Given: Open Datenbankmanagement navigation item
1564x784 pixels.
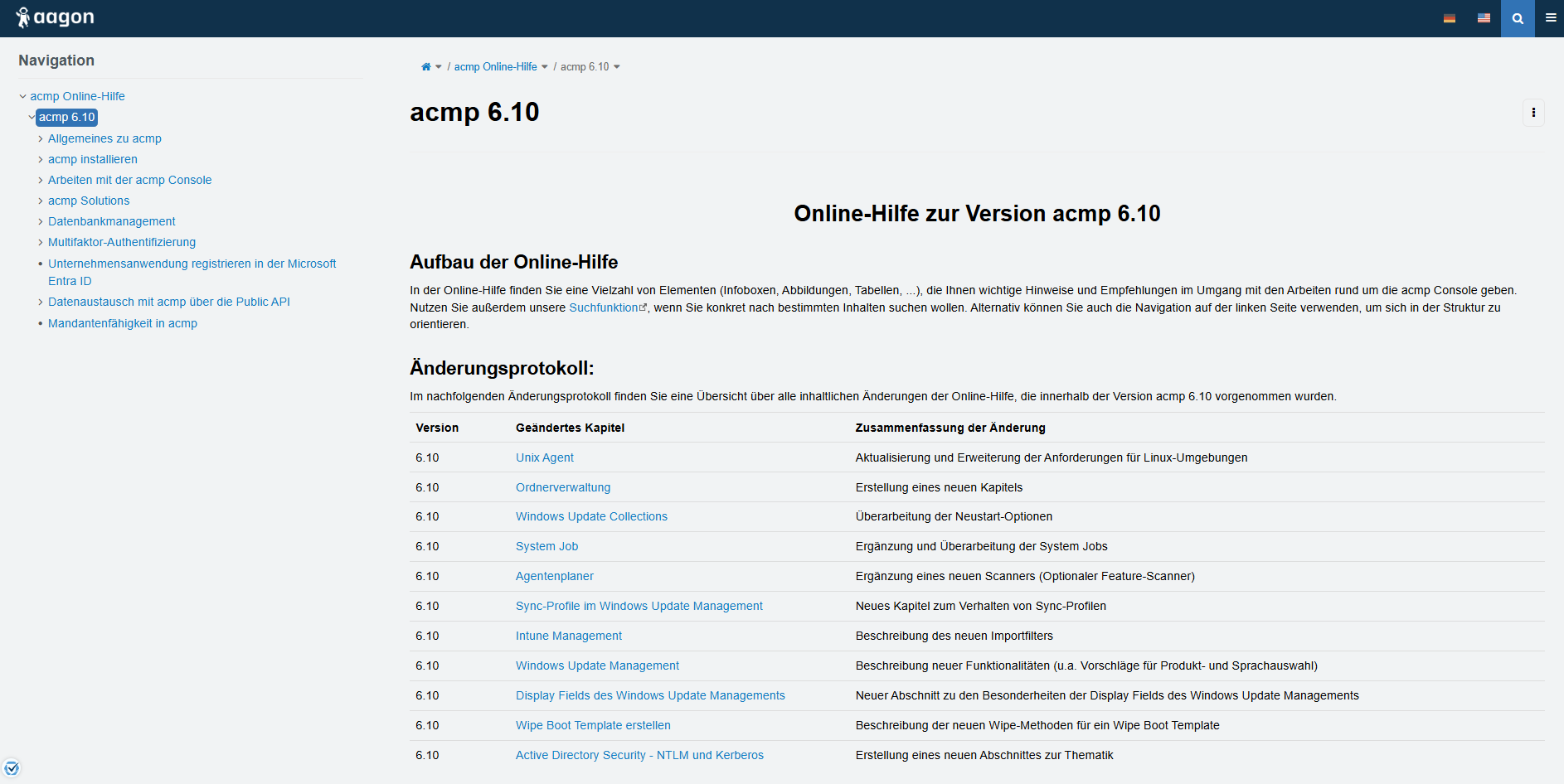Looking at the screenshot, I should (x=112, y=221).
